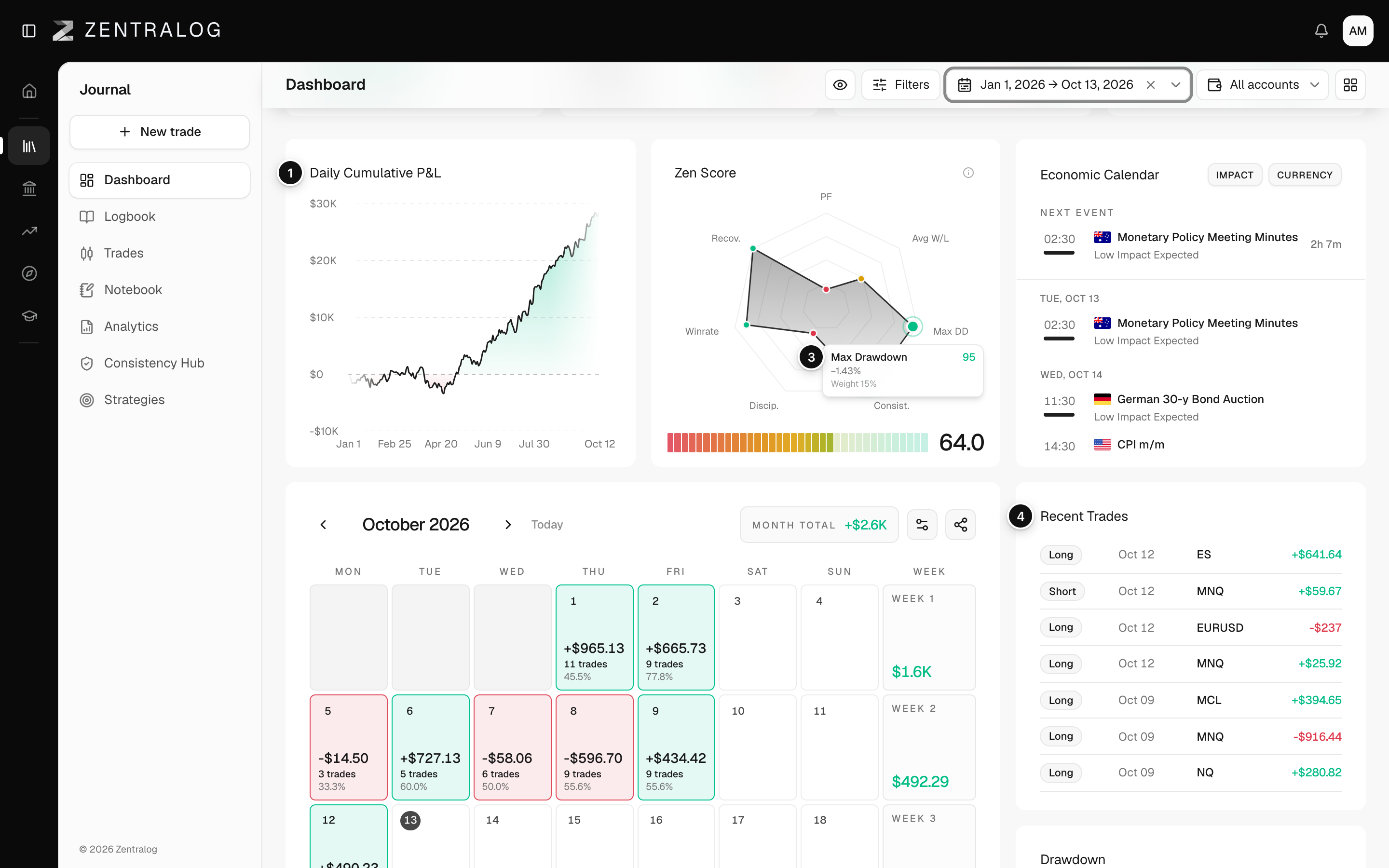Screen dimensions: 1389x868
Task: Open the Analytics menu item
Action: tap(160, 326)
